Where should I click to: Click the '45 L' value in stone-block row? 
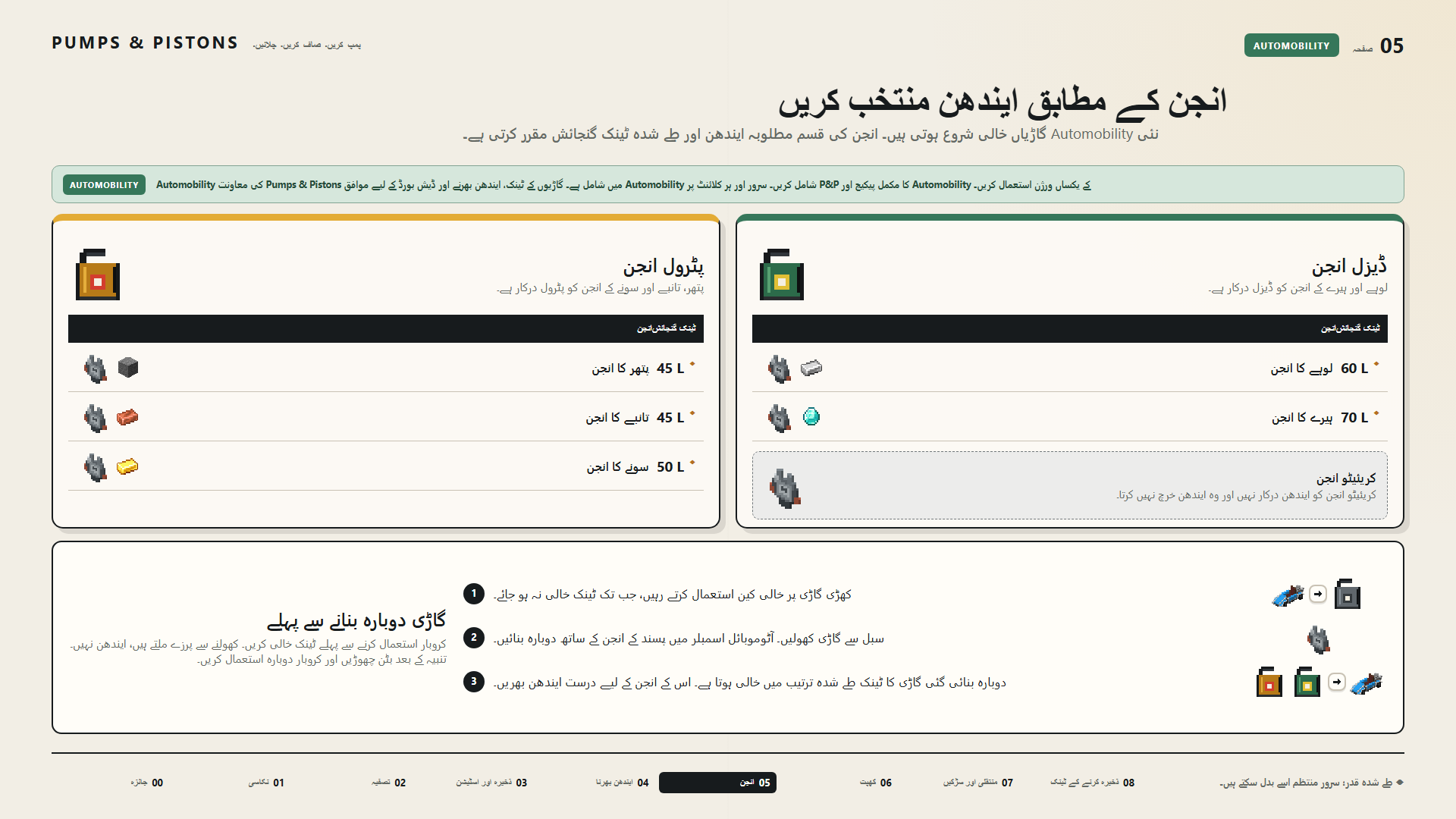(x=670, y=369)
